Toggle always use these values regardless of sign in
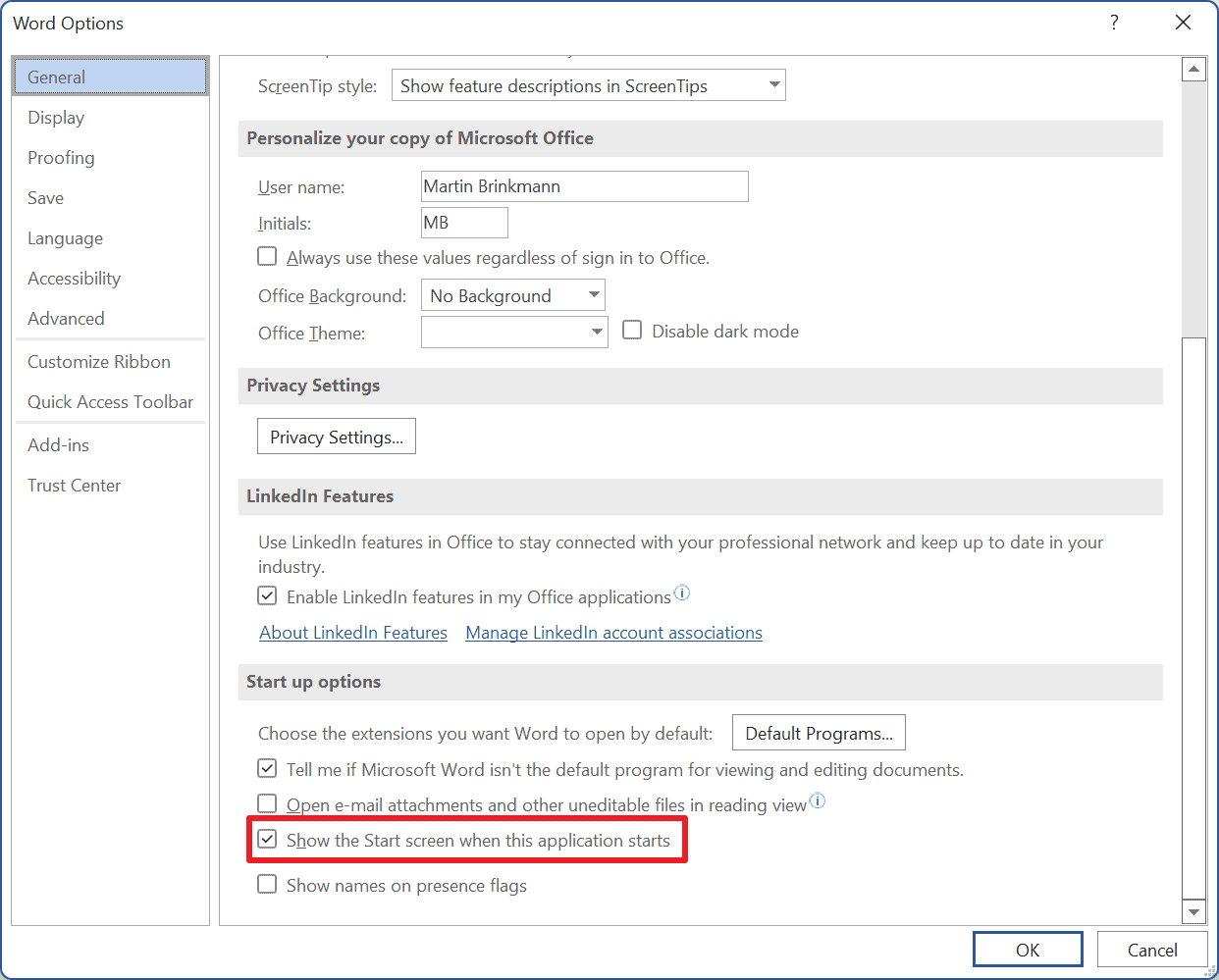Viewport: 1219px width, 980px height. (267, 256)
